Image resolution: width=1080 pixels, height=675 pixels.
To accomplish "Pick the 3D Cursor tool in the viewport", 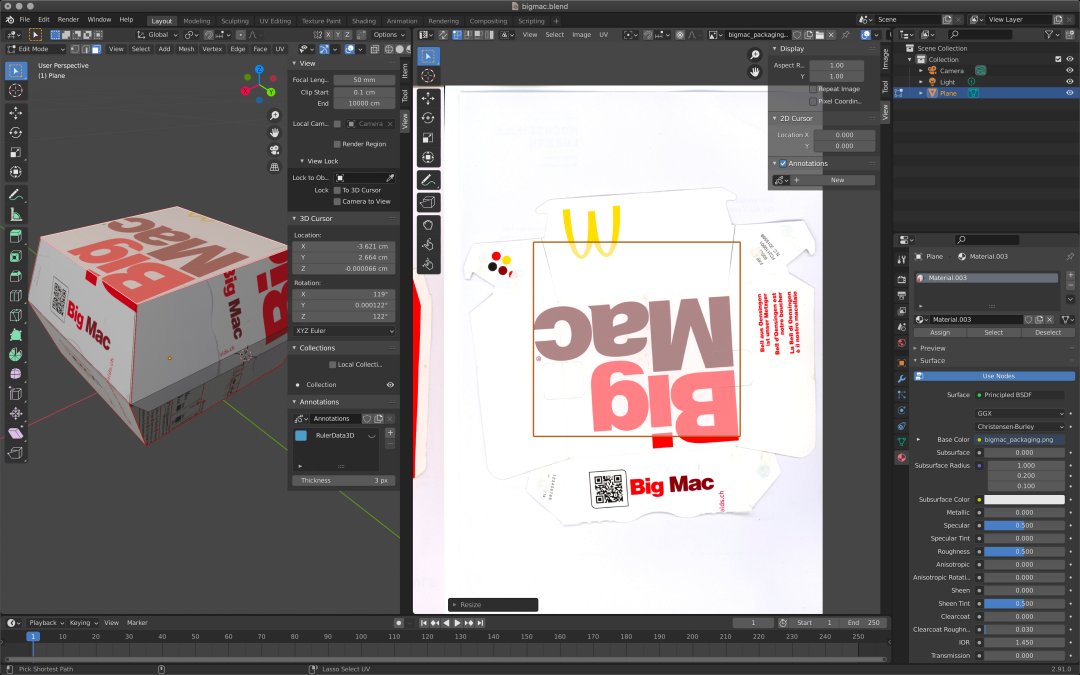I will [16, 90].
